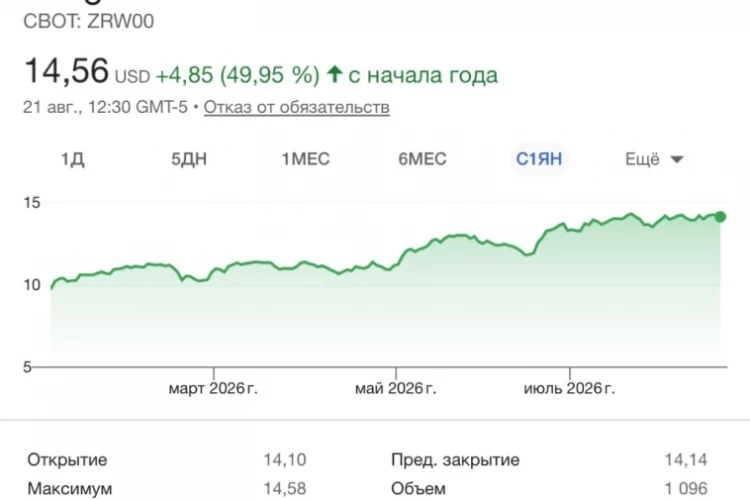Expand the Ещё range dropdown
Image resolution: width=750 pixels, height=500 pixels.
pos(654,159)
